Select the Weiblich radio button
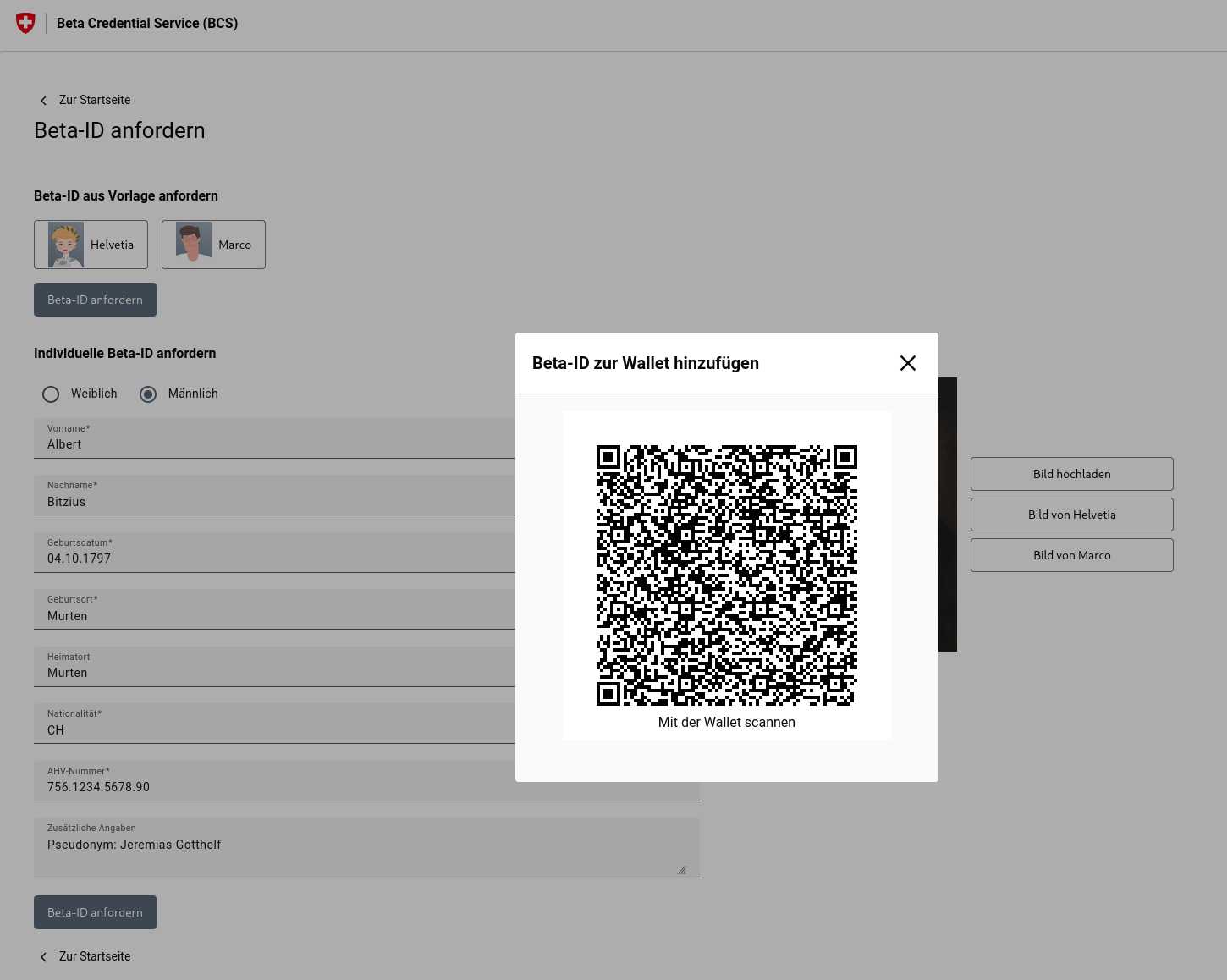 [x=51, y=394]
